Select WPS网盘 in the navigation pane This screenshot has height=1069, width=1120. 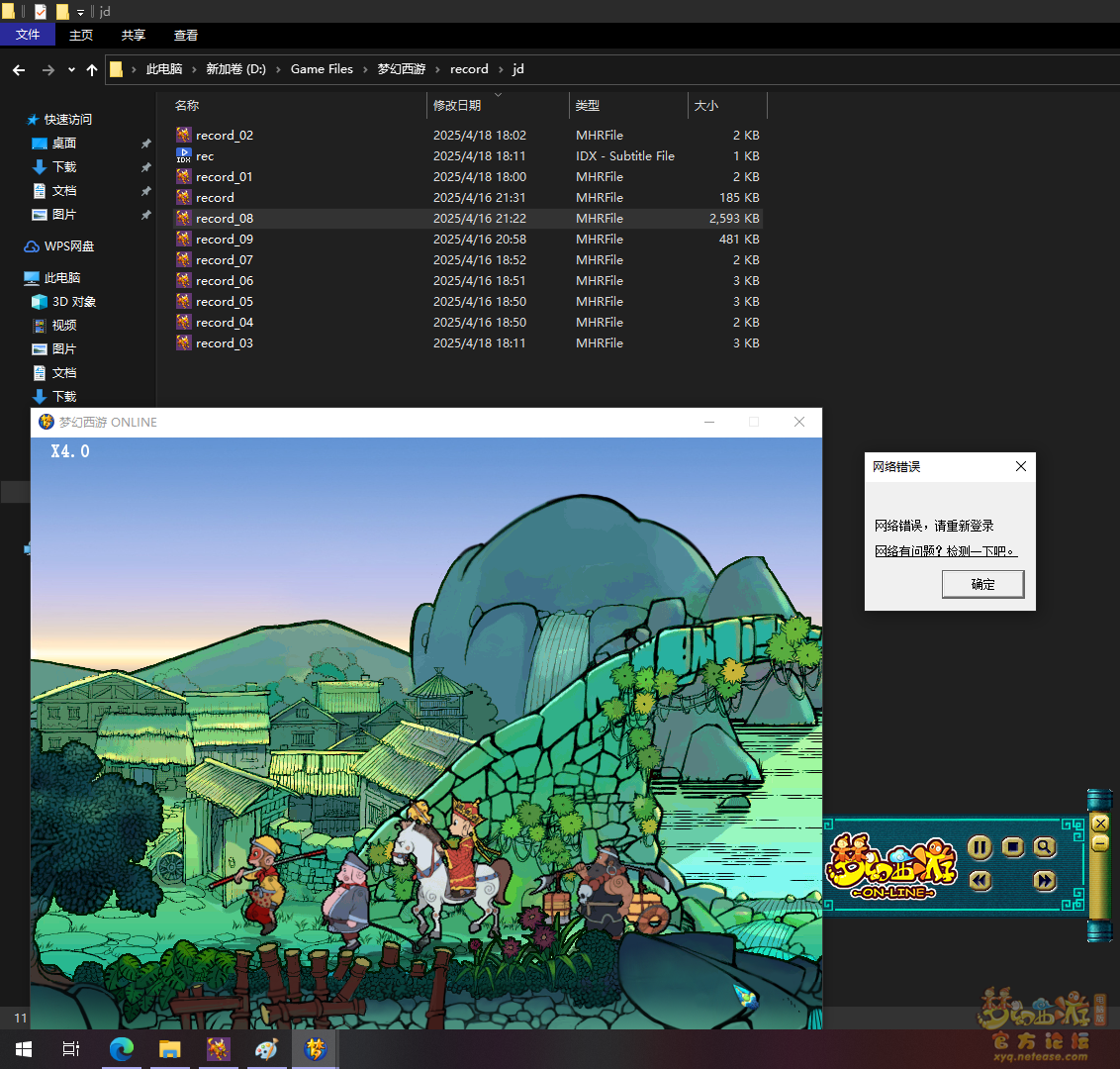68,246
